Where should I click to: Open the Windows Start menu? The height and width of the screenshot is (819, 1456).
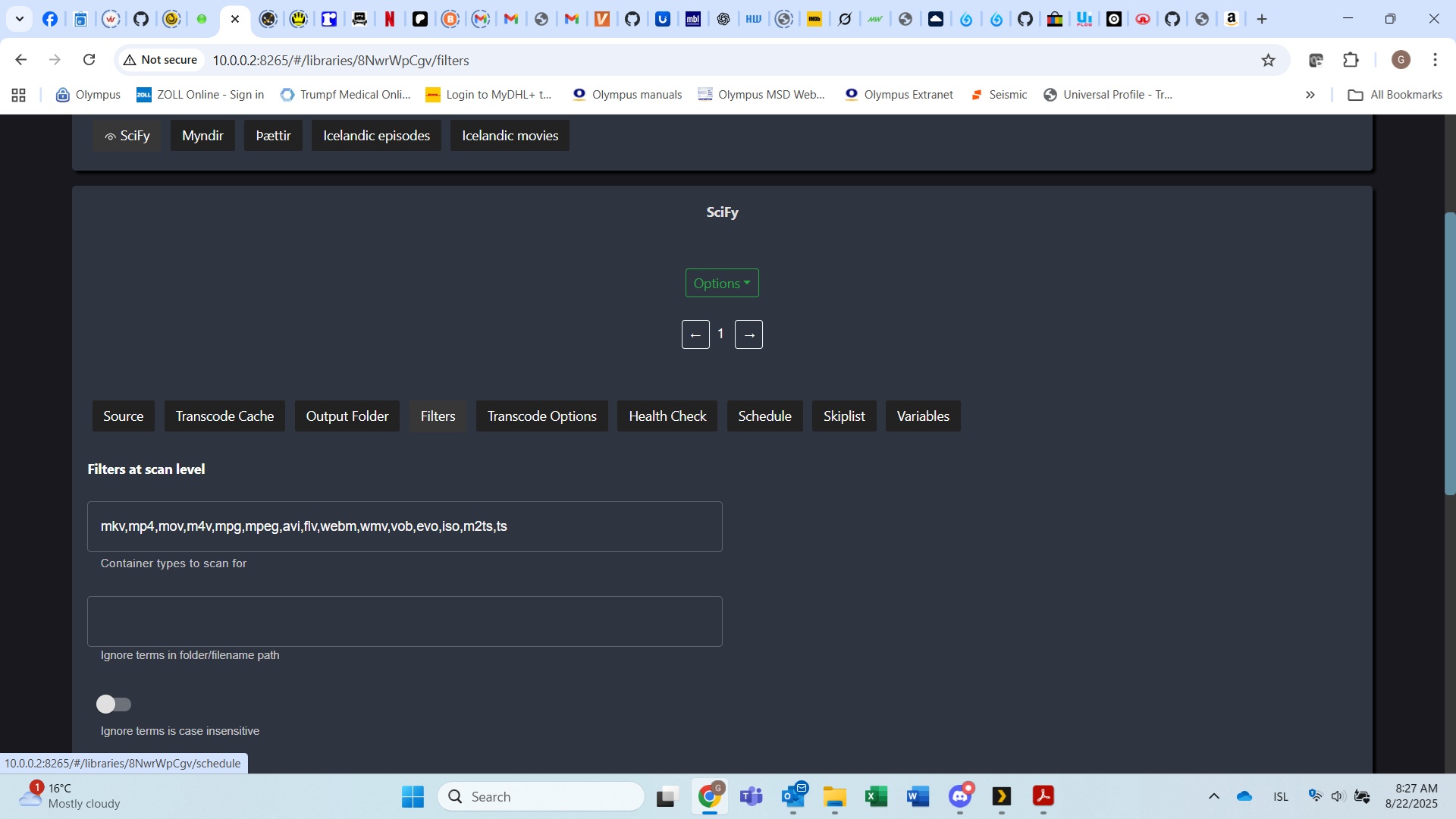[413, 796]
